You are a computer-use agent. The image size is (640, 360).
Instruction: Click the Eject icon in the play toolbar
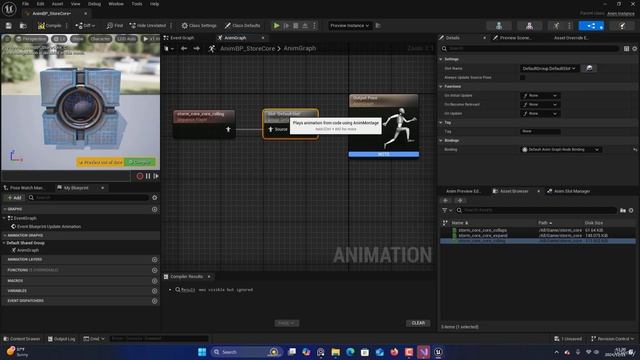coord(305,26)
